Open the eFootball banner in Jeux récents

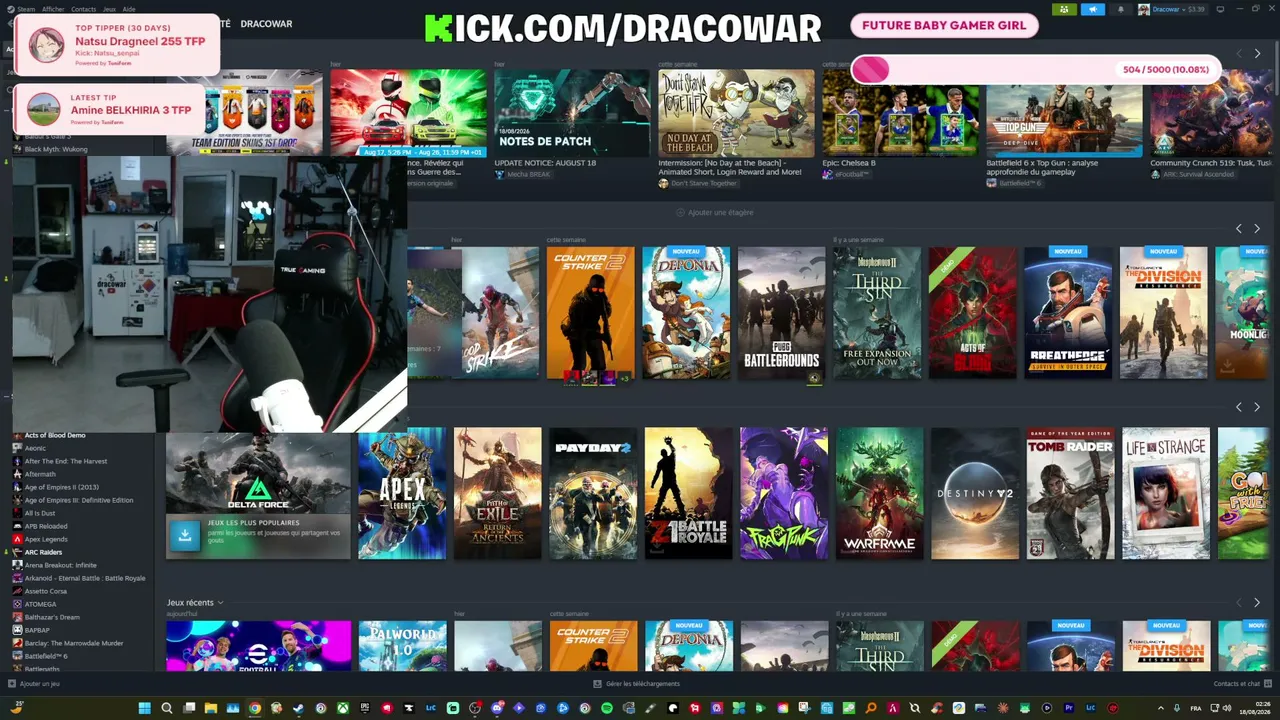[258, 646]
